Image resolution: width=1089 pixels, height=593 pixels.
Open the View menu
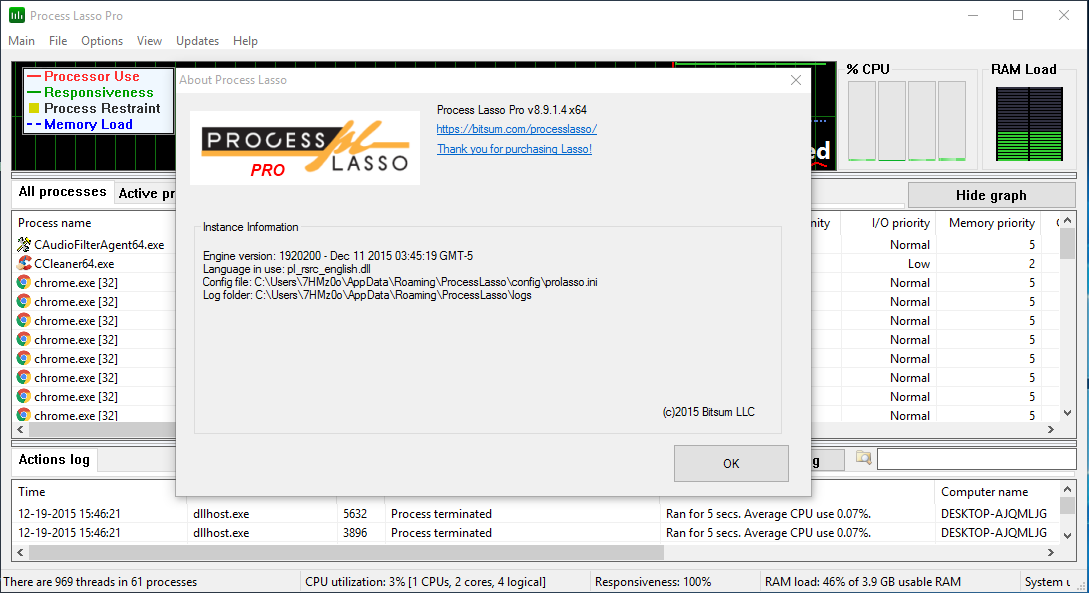click(x=149, y=41)
